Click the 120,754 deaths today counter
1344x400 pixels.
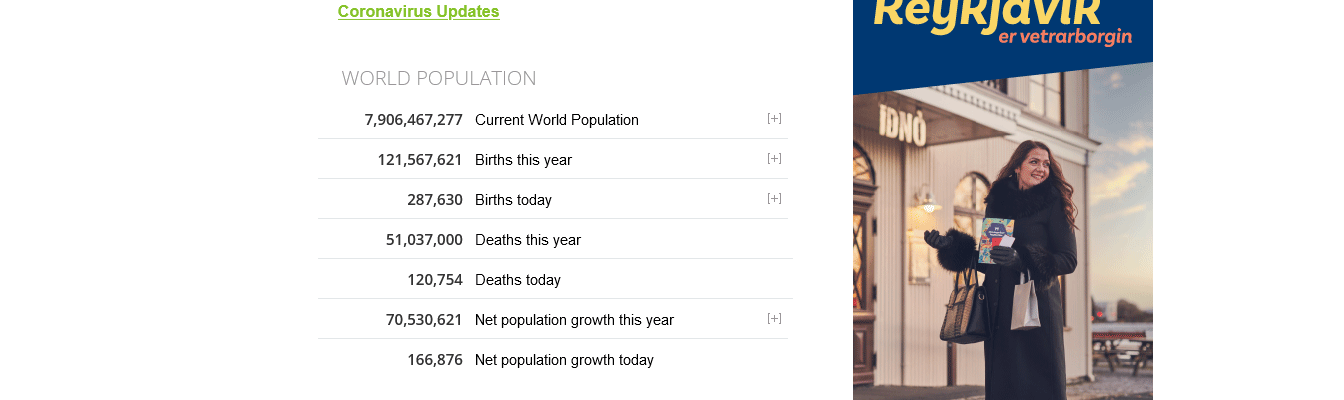(x=435, y=280)
